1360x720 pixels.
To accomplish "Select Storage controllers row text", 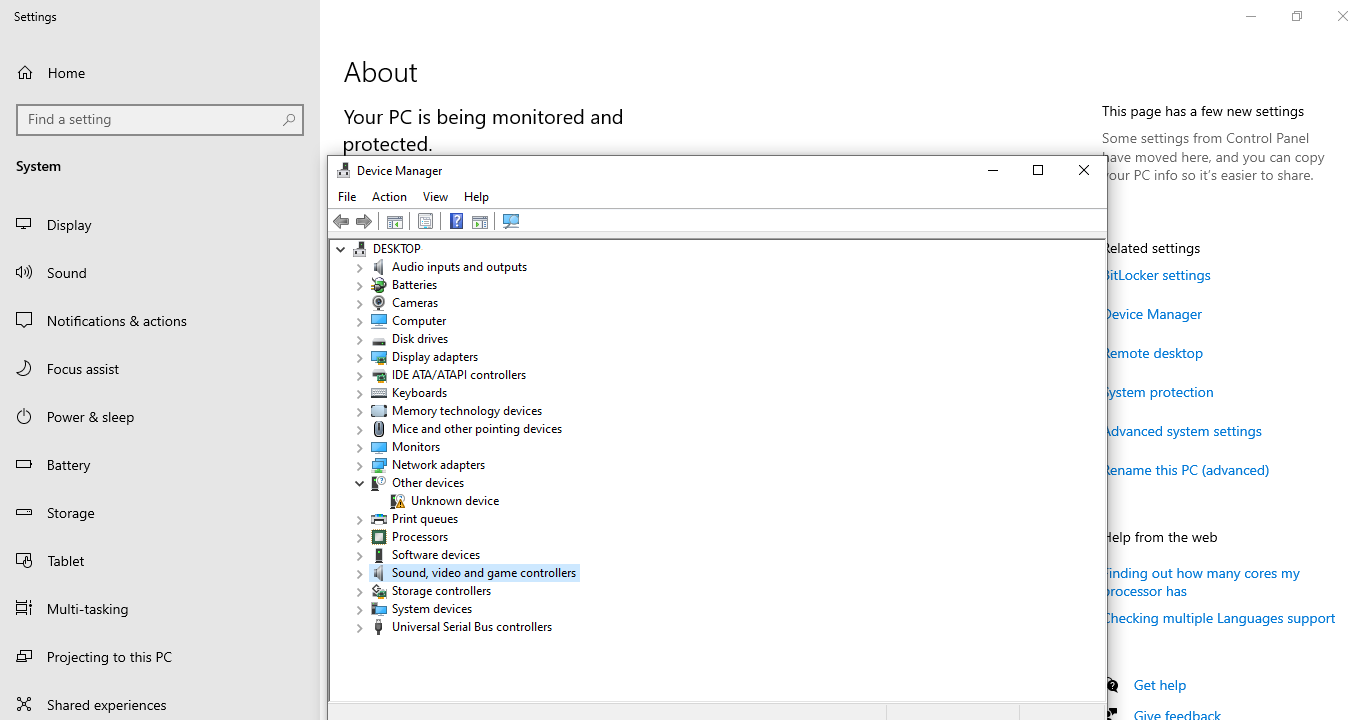I will (441, 591).
